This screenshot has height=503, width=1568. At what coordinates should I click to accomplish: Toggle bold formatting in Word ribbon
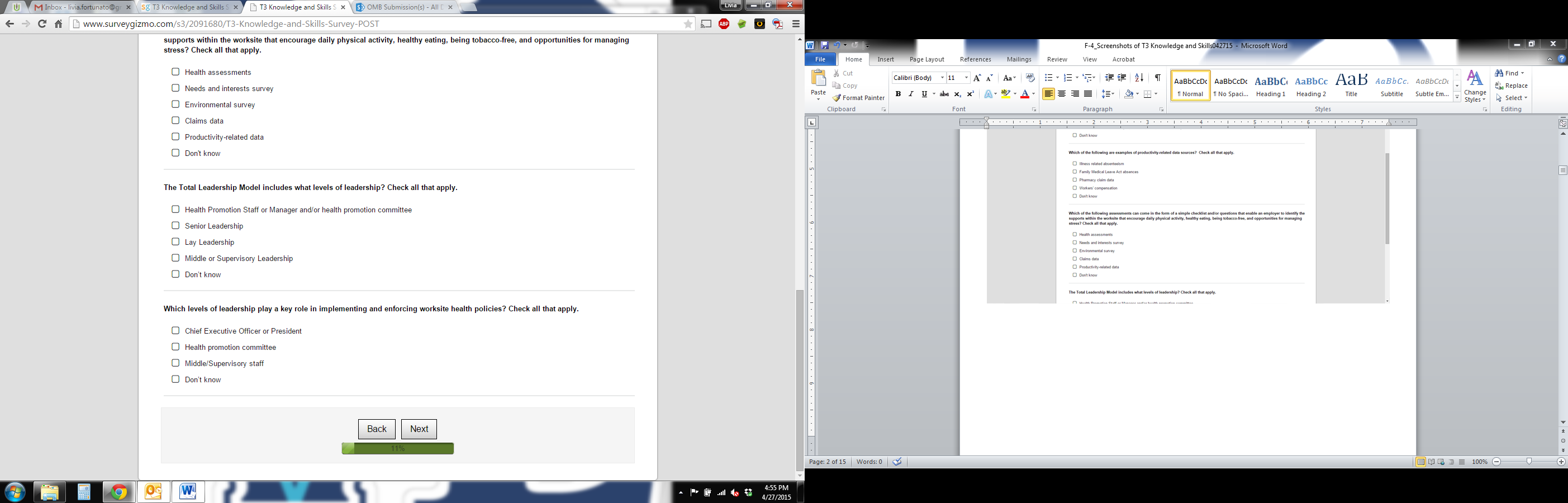[898, 94]
